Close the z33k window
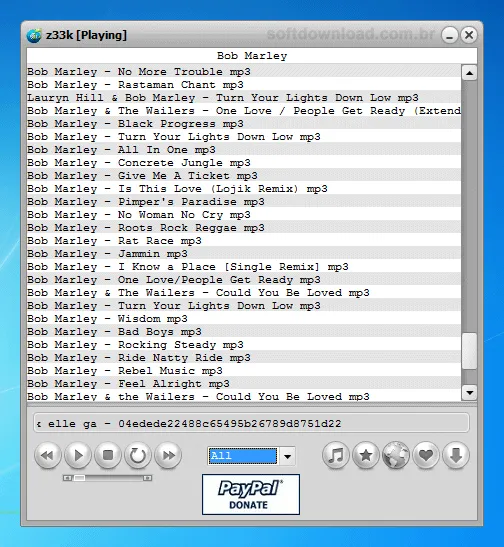504x547 pixels. (x=469, y=35)
